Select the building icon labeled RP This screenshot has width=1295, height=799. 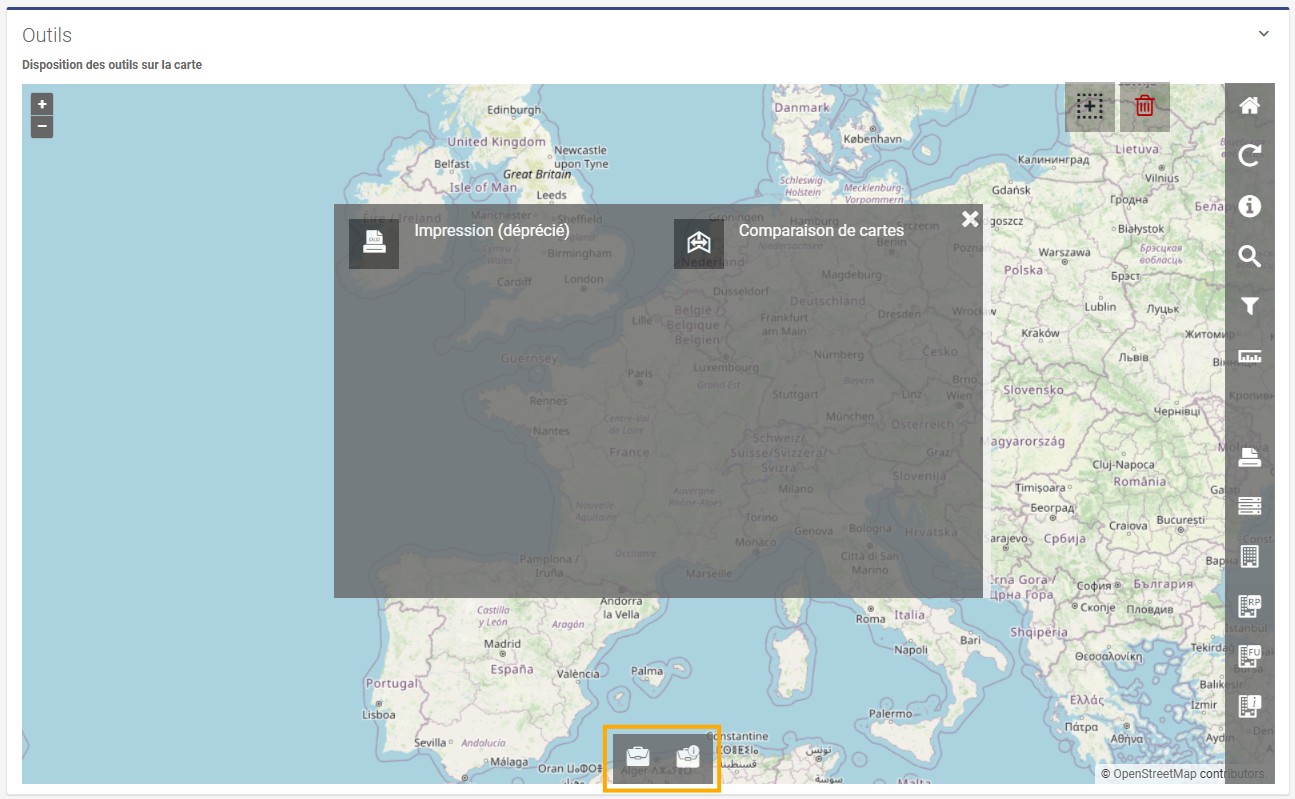(x=1249, y=606)
